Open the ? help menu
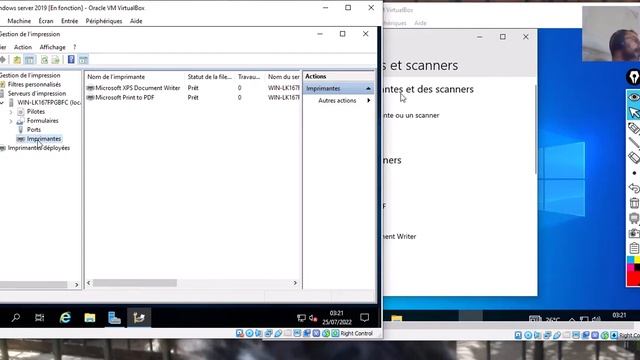Image resolution: width=640 pixels, height=360 pixels. click(74, 47)
